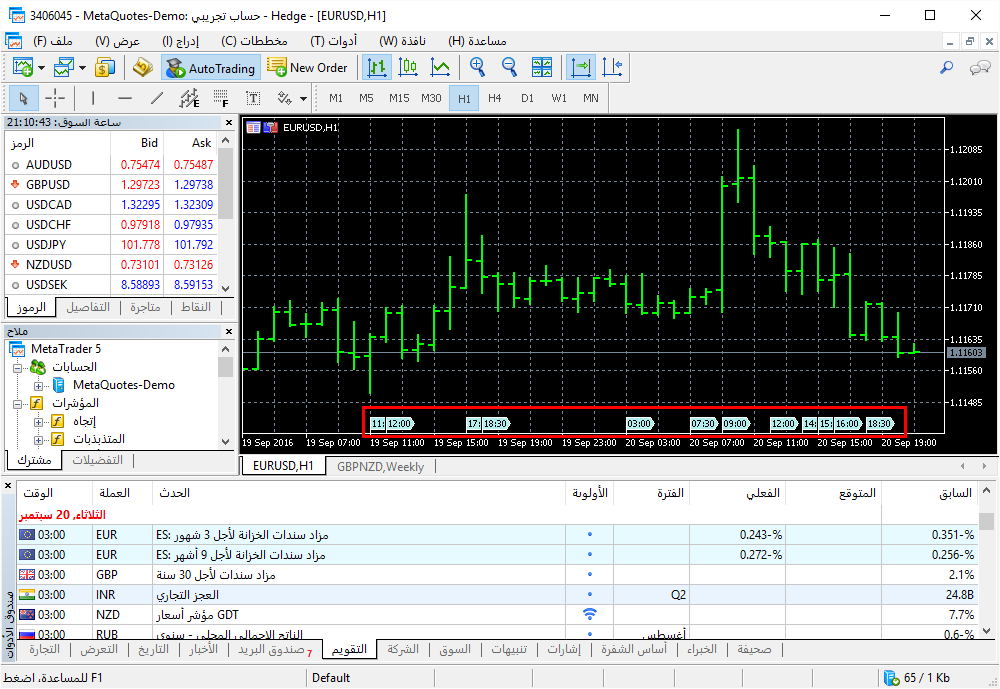
Task: Open the chat bubbles icon
Action: coord(980,68)
